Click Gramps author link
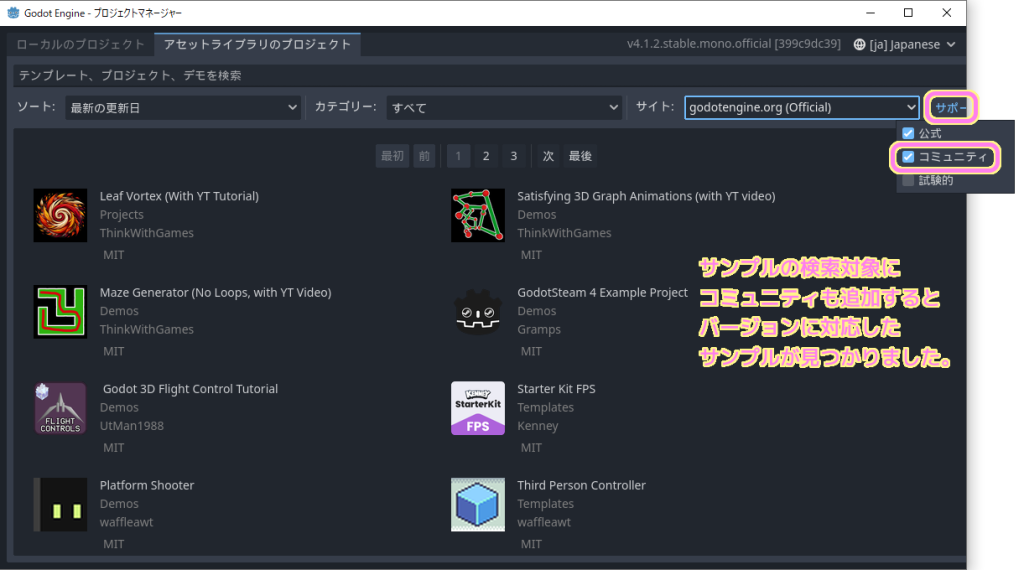1024x570 pixels. point(539,329)
